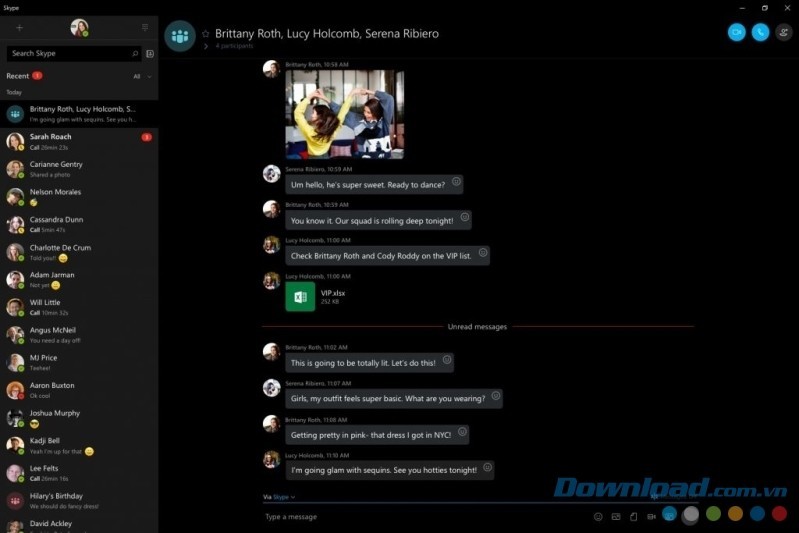799x533 pixels.
Task: Open your profile avatar in the sidebar header
Action: click(79, 28)
